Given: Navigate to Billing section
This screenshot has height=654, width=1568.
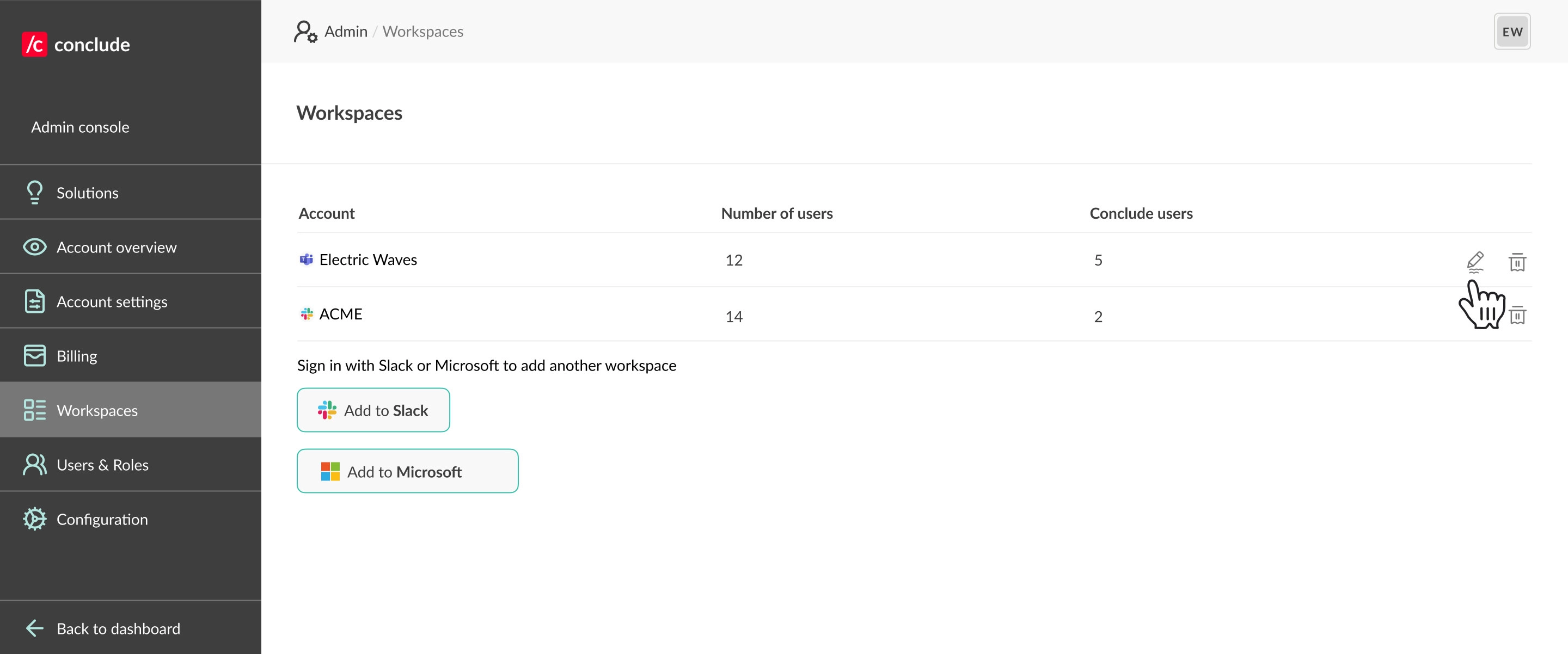Looking at the screenshot, I should [x=77, y=356].
